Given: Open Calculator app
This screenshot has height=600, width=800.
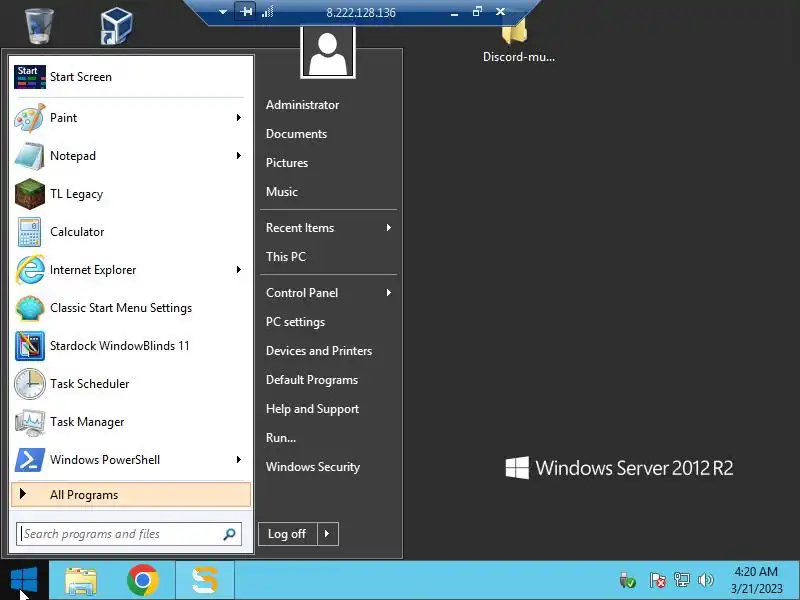Looking at the screenshot, I should pos(130,232).
